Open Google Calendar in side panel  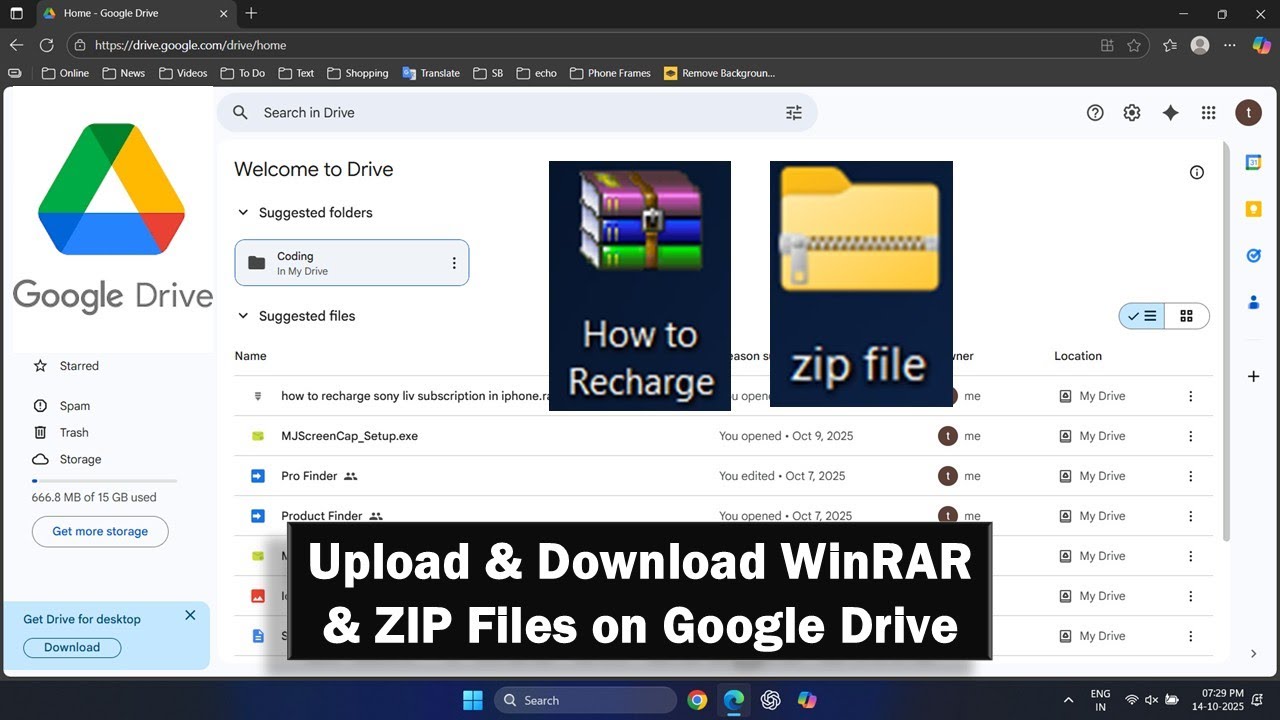click(x=1253, y=162)
